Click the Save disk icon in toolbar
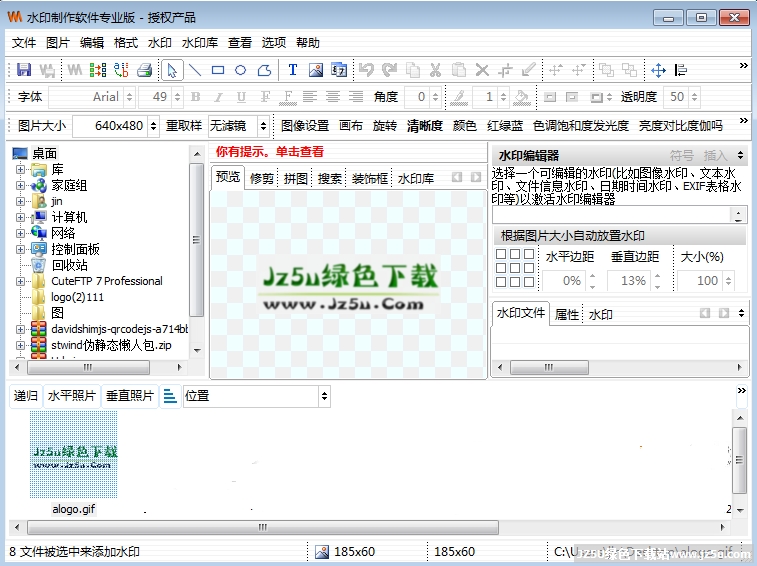Viewport: 757px width, 566px height. tap(24, 70)
